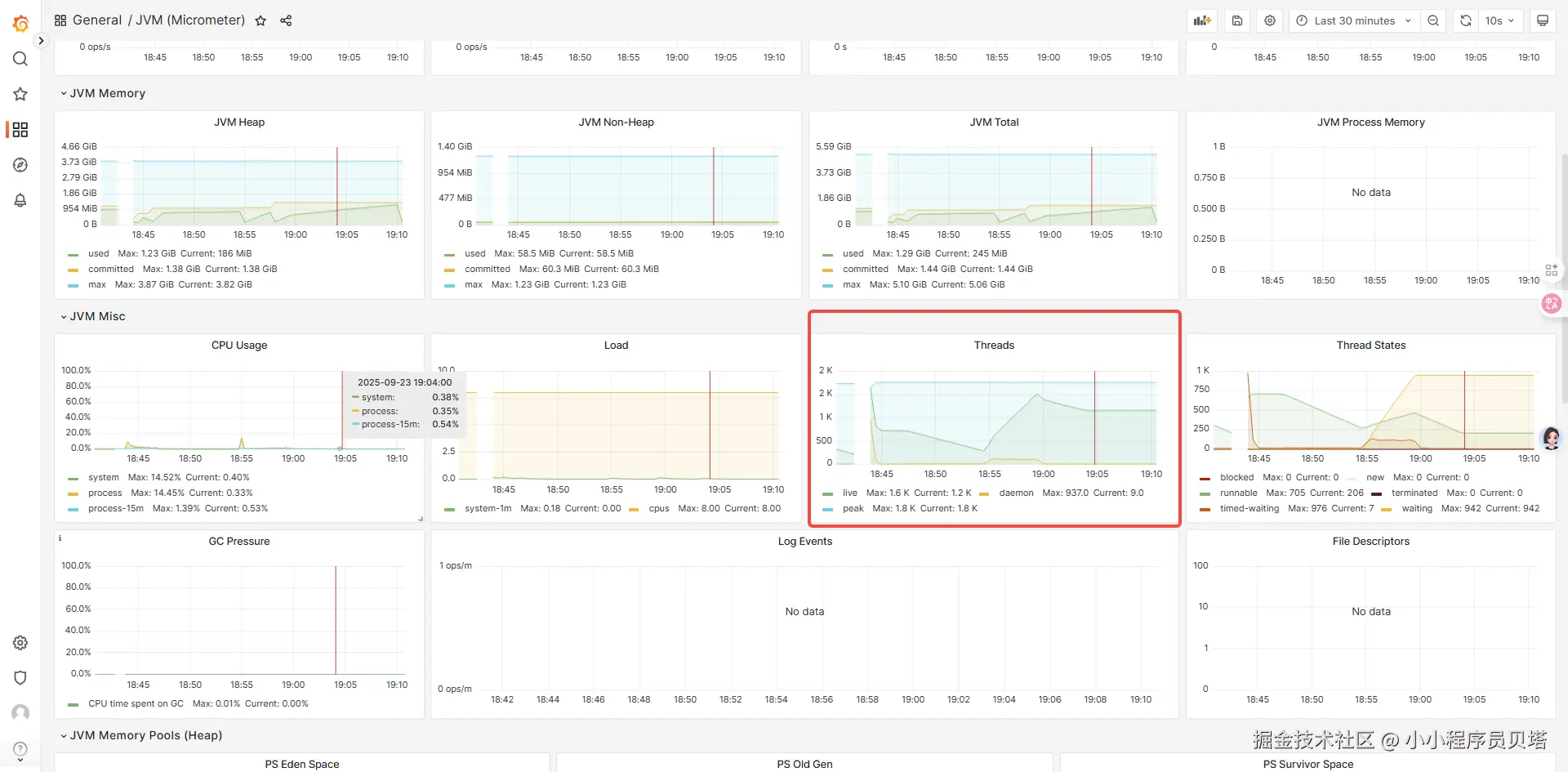The height and width of the screenshot is (772, 1568).
Task: Click the waiting entry in Thread States legend
Action: click(x=1417, y=509)
